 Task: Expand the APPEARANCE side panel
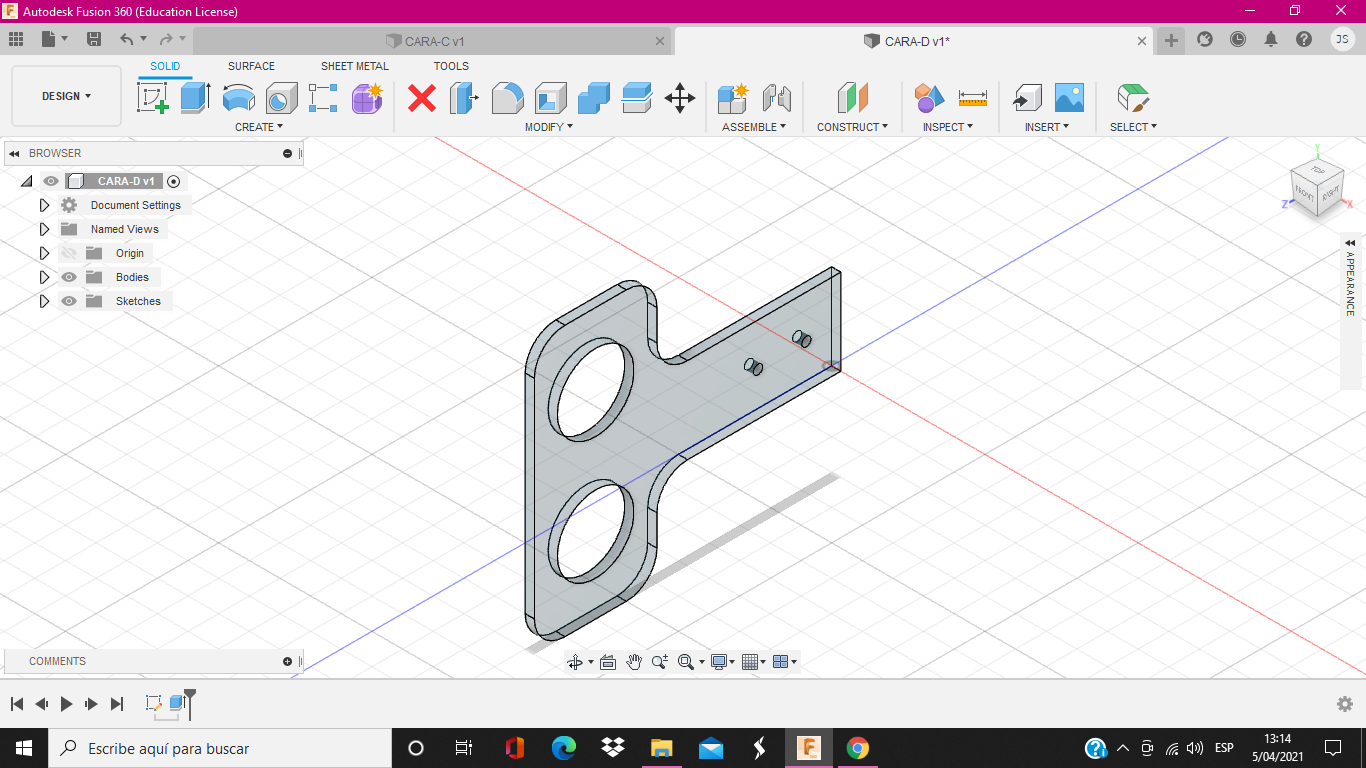coord(1350,243)
